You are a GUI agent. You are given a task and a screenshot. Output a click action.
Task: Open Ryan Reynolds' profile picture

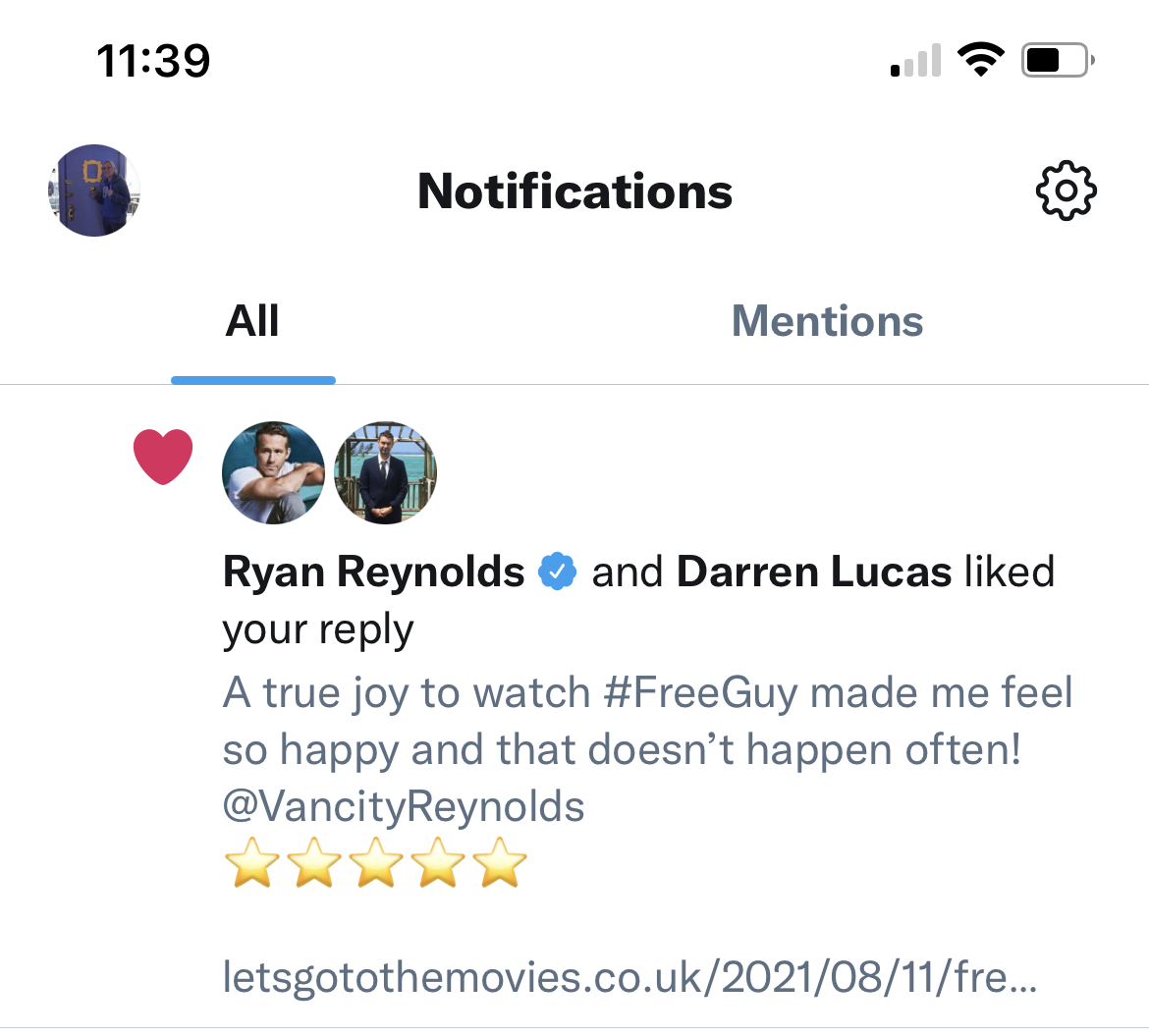(274, 473)
